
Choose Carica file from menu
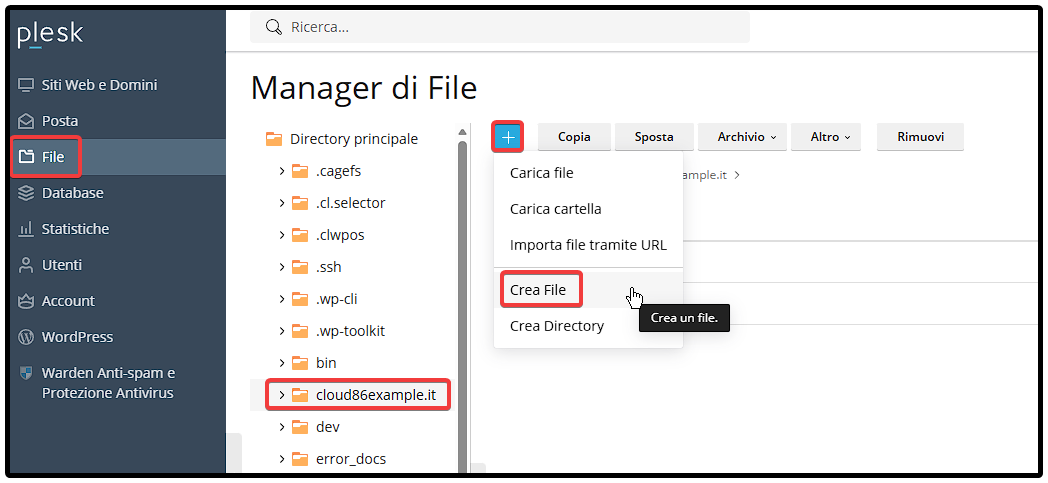pyautogui.click(x=588, y=173)
